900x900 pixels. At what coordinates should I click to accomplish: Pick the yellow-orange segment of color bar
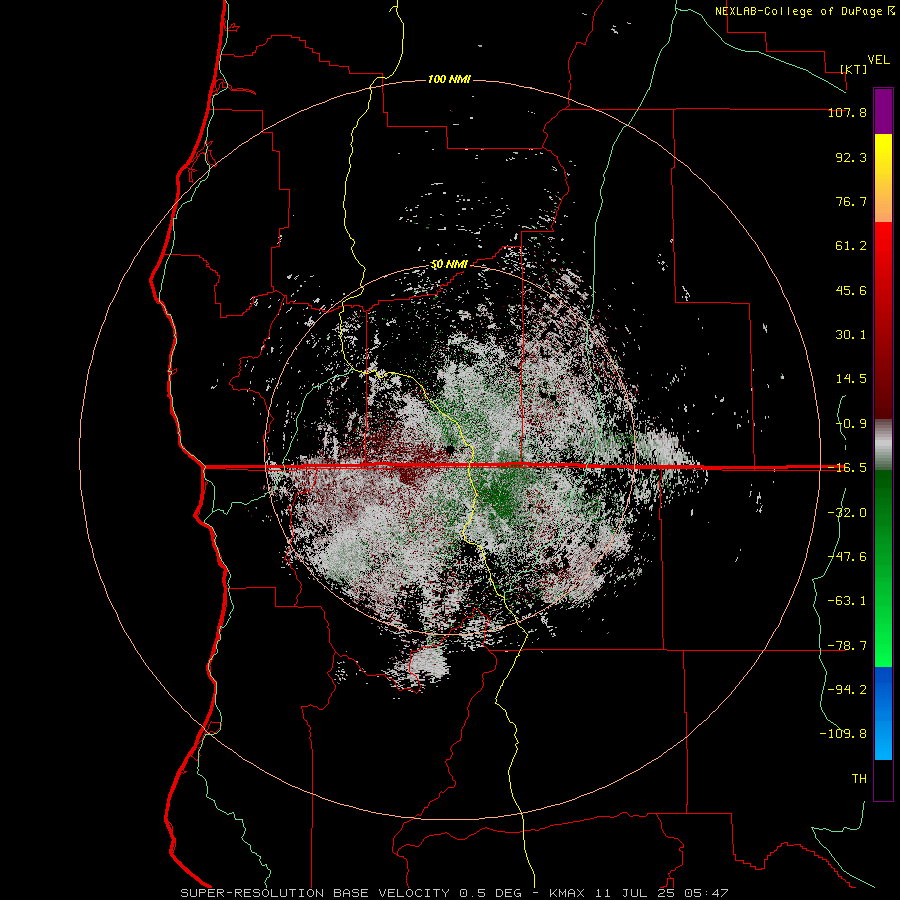[x=883, y=178]
